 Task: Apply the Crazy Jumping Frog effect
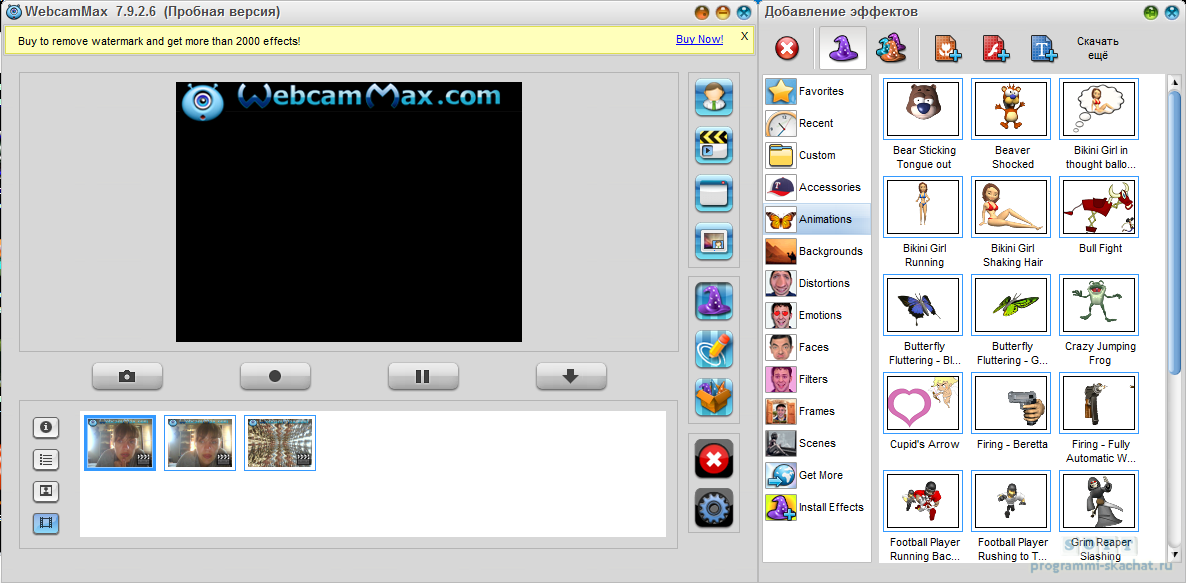(x=1099, y=305)
